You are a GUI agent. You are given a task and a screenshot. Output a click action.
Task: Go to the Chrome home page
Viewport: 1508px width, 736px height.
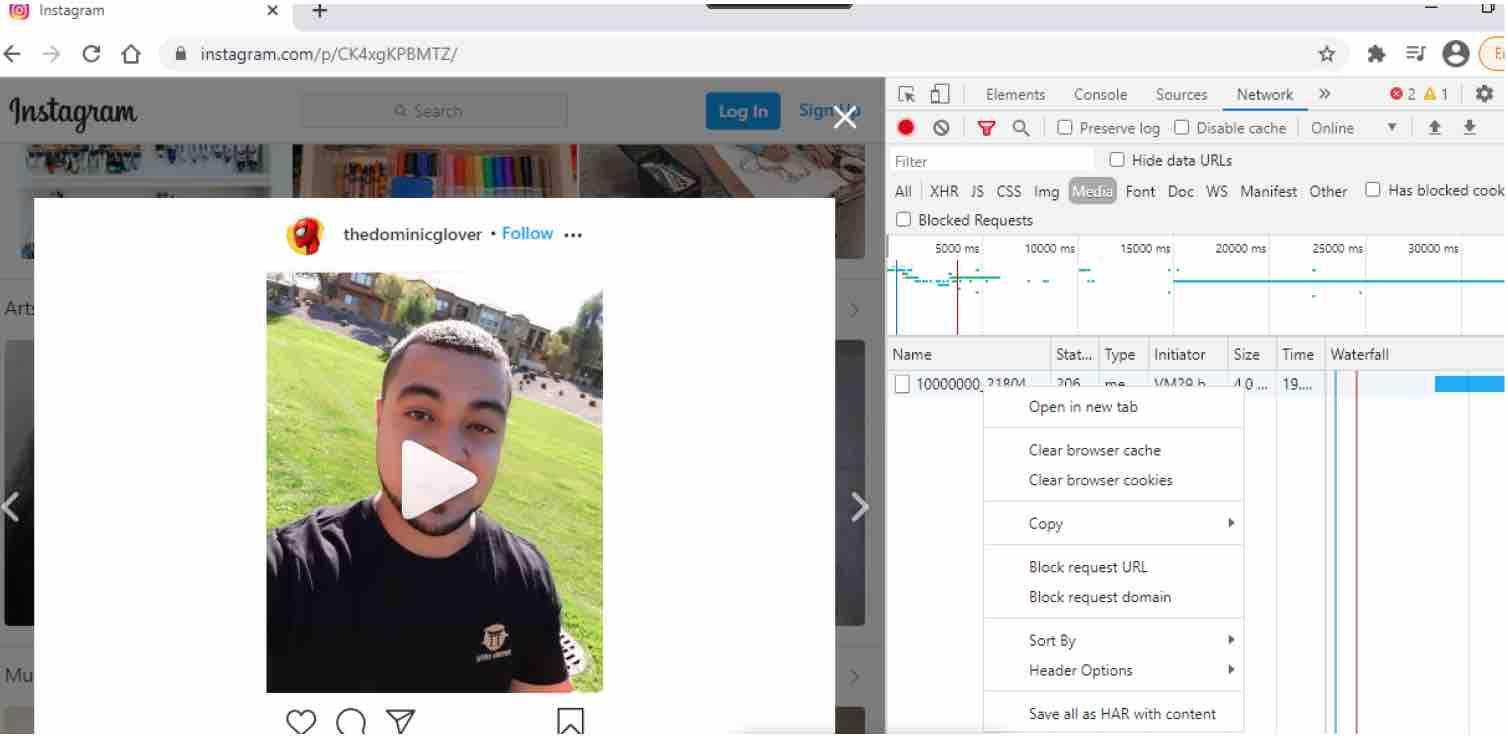[x=131, y=53]
